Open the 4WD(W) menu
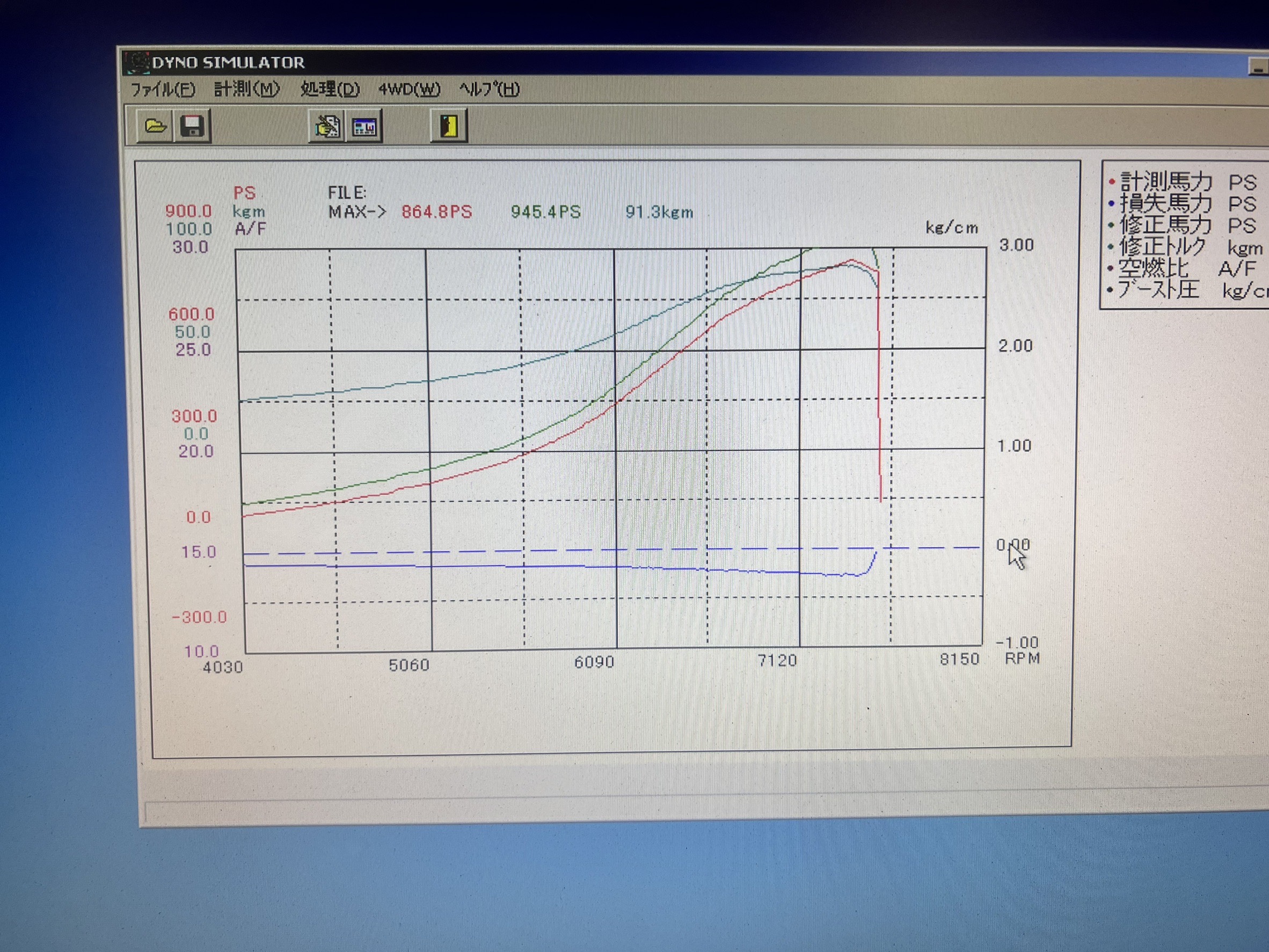1269x952 pixels. click(x=409, y=90)
